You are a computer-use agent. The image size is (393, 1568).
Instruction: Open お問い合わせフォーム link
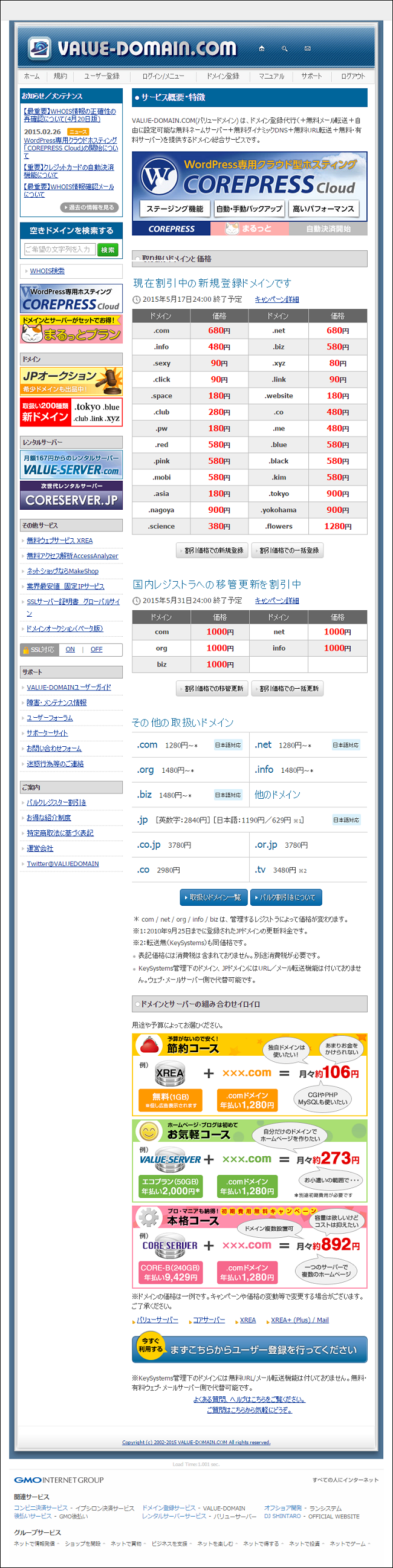pyautogui.click(x=54, y=748)
